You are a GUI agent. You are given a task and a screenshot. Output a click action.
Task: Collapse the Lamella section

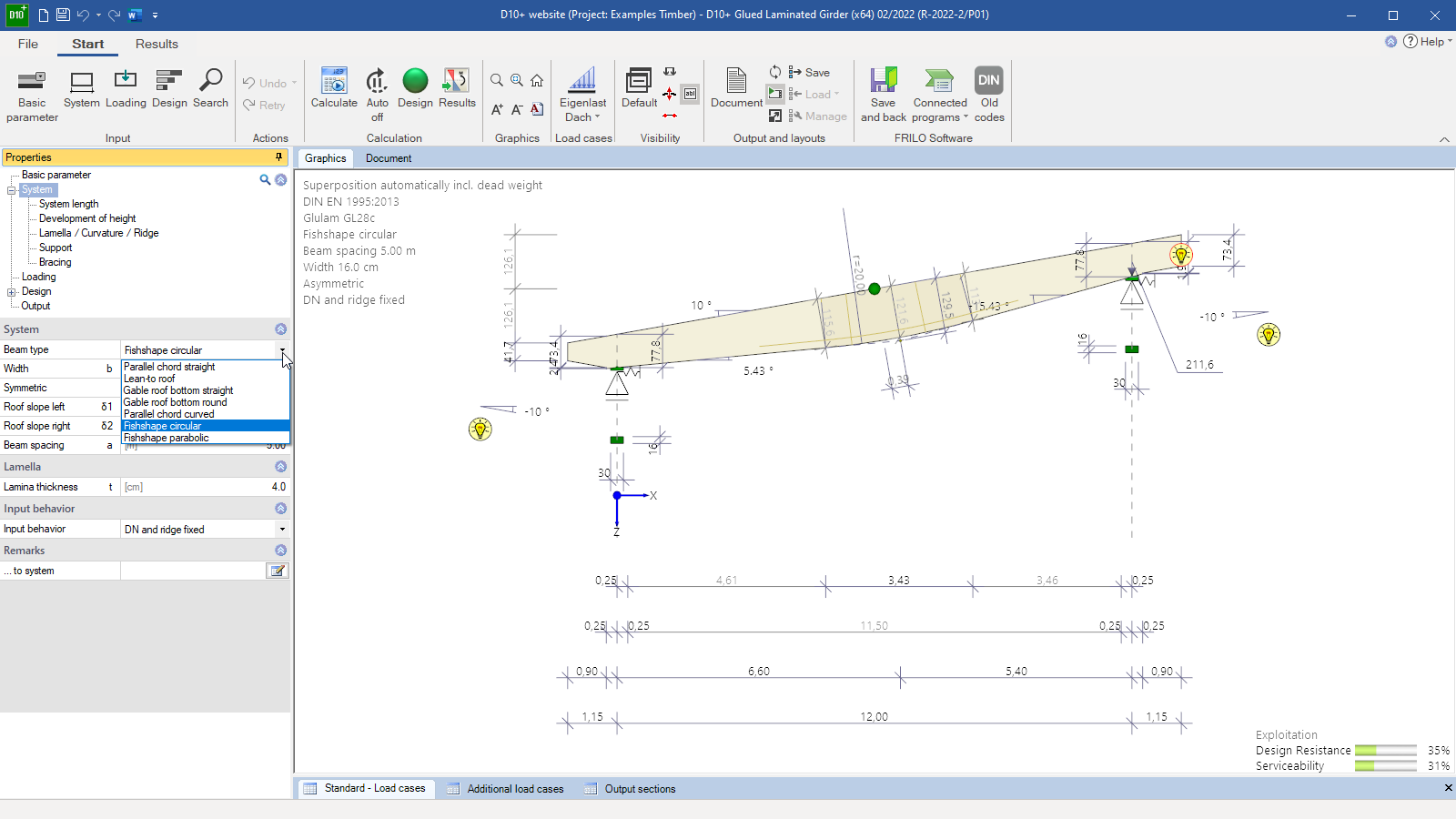click(280, 467)
